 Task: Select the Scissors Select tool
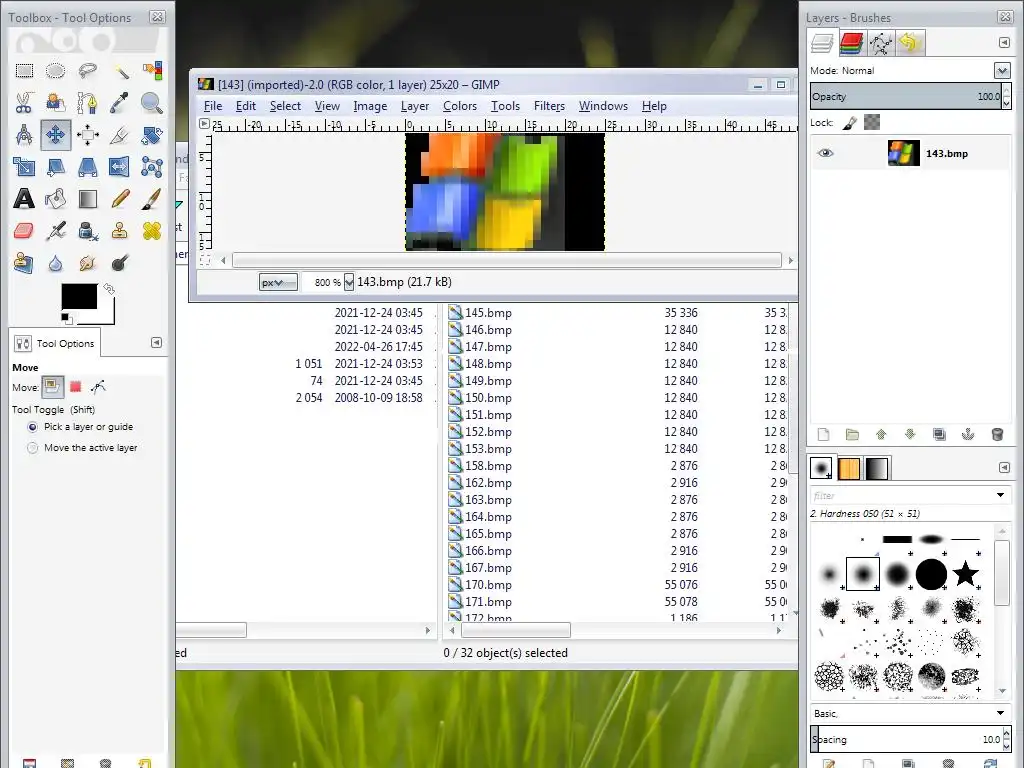pyautogui.click(x=24, y=103)
